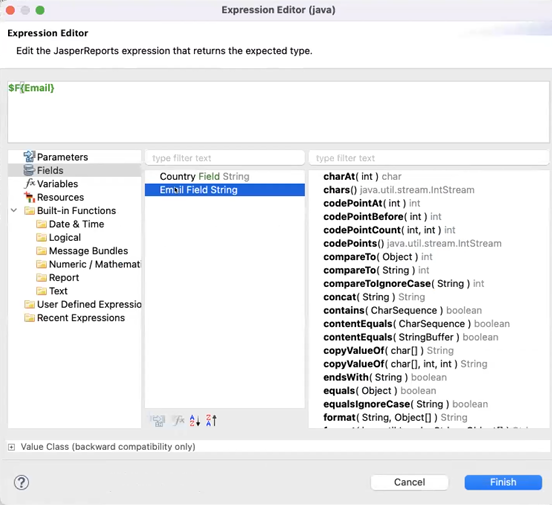552x505 pixels.
Task: Toggle the fx variables filter icon
Action: [x=178, y=420]
